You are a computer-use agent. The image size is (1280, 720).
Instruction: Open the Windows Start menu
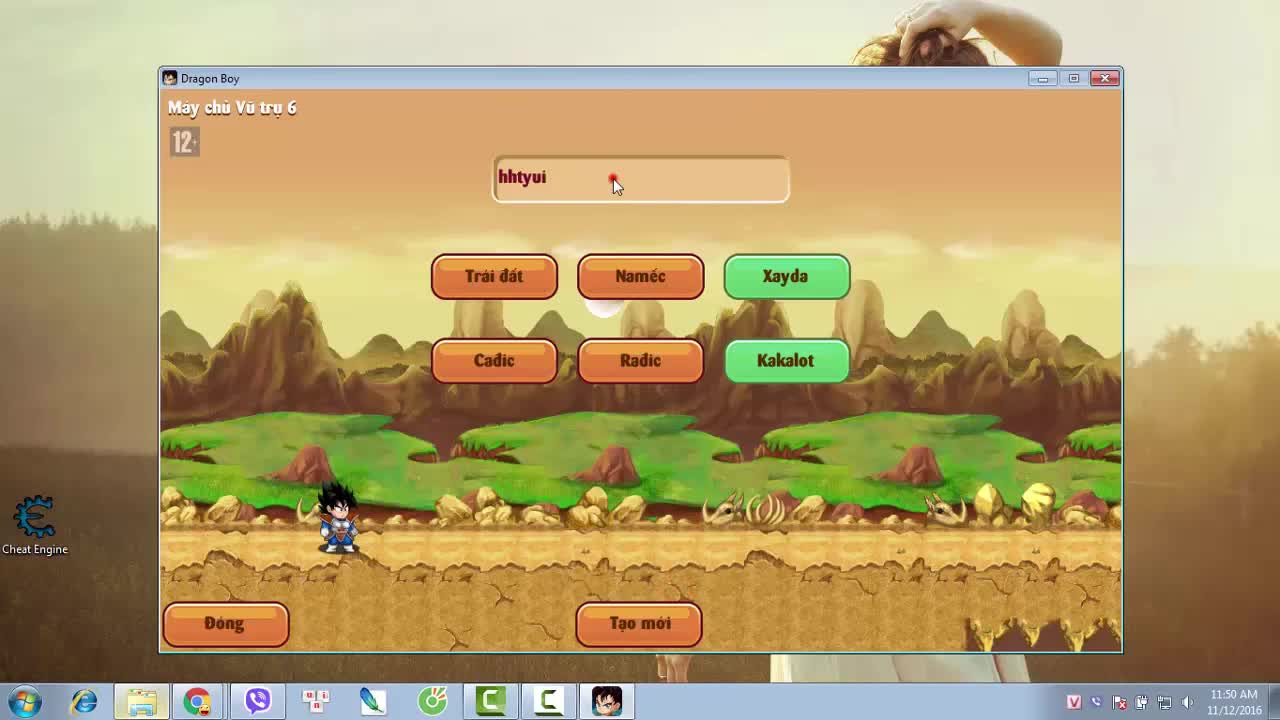pyautogui.click(x=24, y=701)
